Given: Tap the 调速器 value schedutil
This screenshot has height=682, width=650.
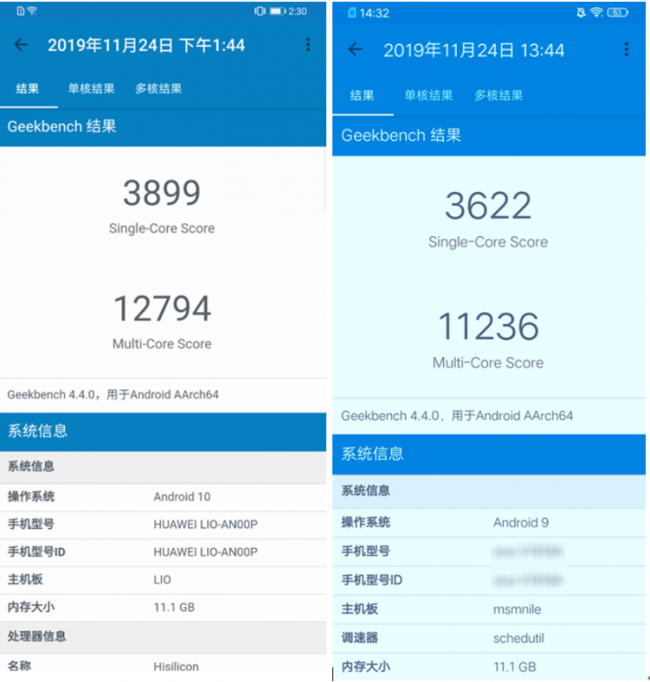Looking at the screenshot, I should [x=519, y=638].
